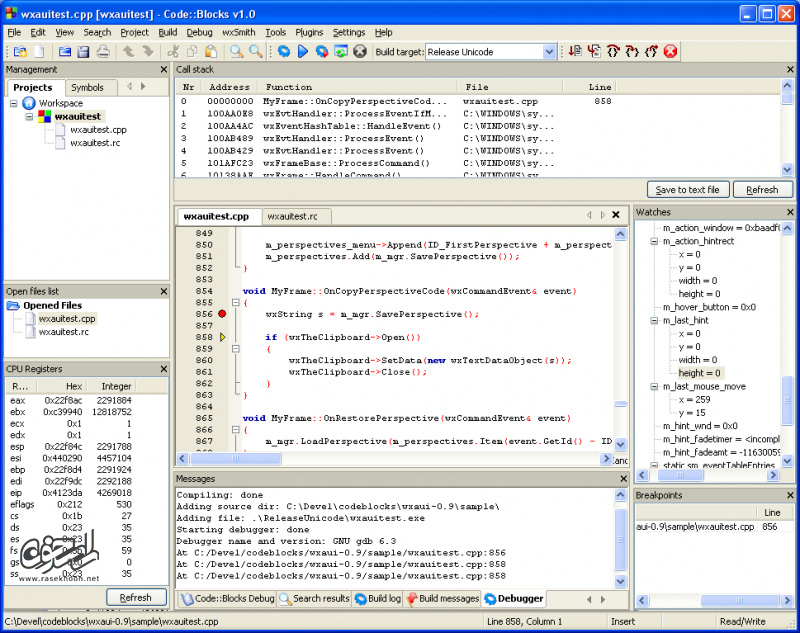Click the Build gear icon
This screenshot has width=800, height=633.
coord(284,52)
